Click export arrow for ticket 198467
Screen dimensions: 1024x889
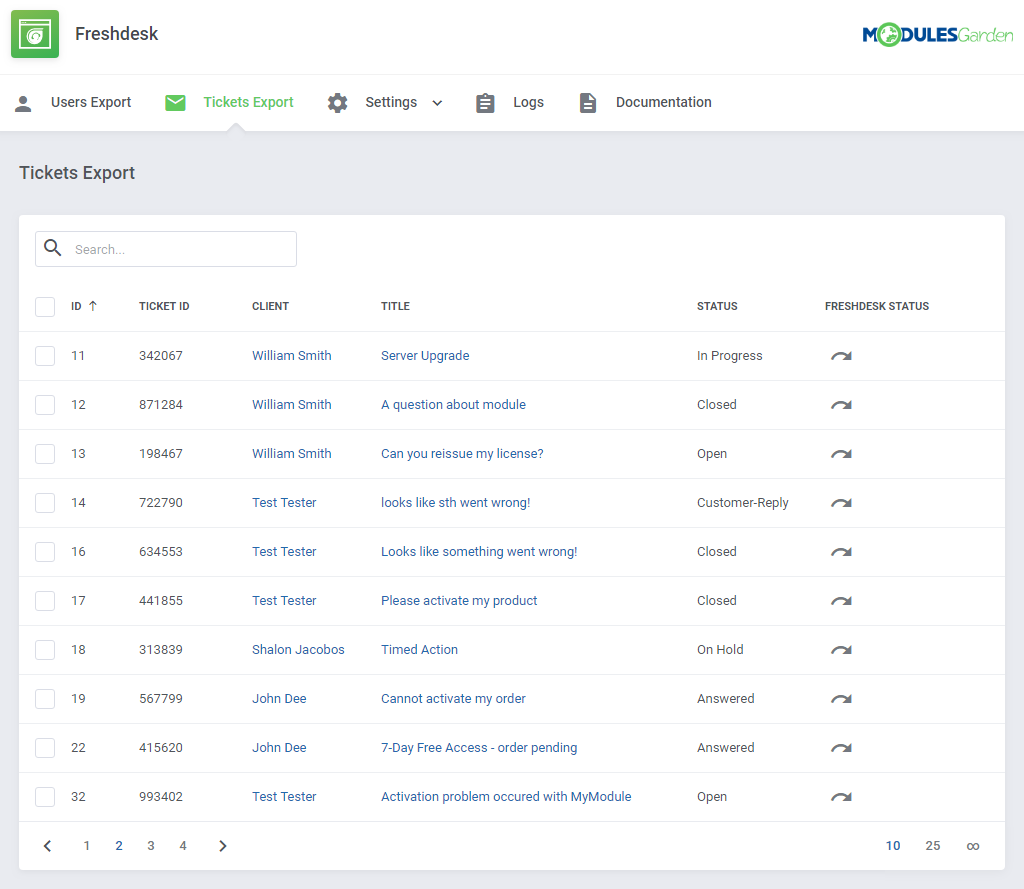click(x=841, y=454)
